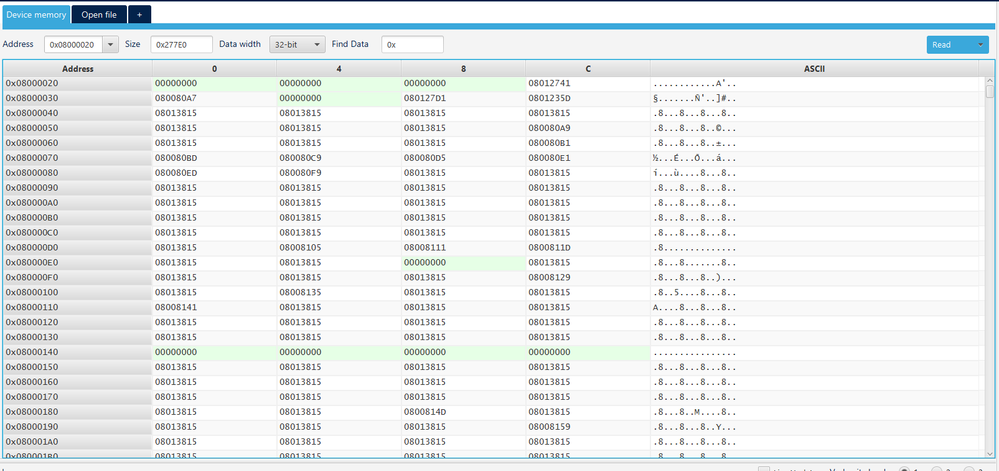Click the cell containing 08008129

point(588,278)
